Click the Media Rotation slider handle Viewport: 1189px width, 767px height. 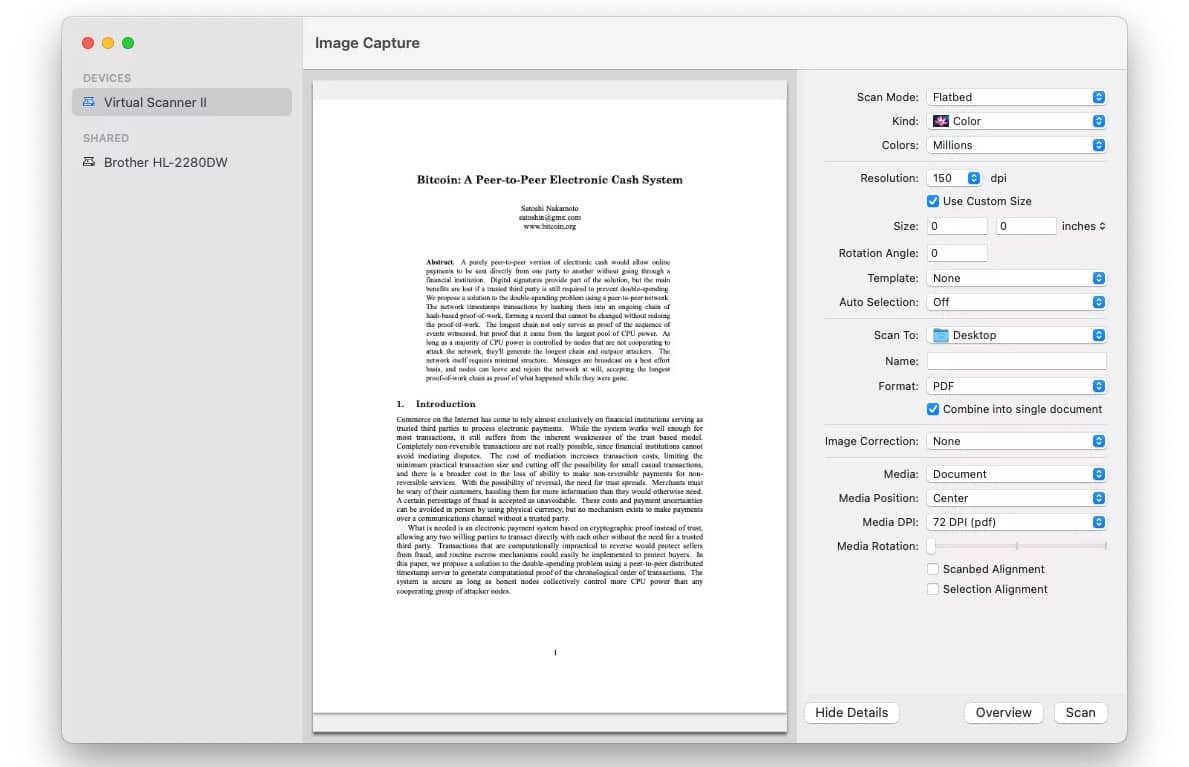click(931, 546)
